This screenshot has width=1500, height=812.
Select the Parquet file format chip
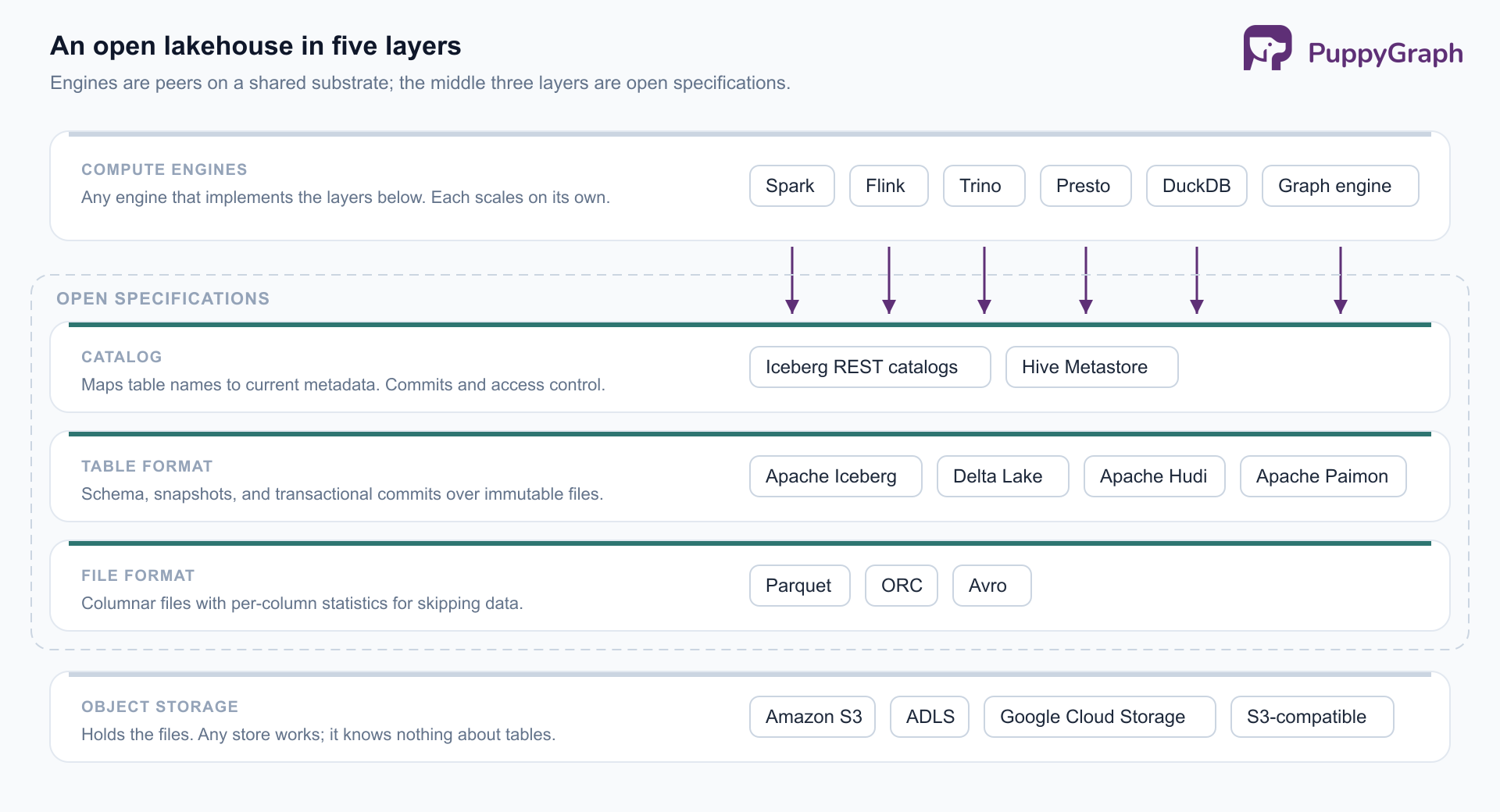[800, 586]
